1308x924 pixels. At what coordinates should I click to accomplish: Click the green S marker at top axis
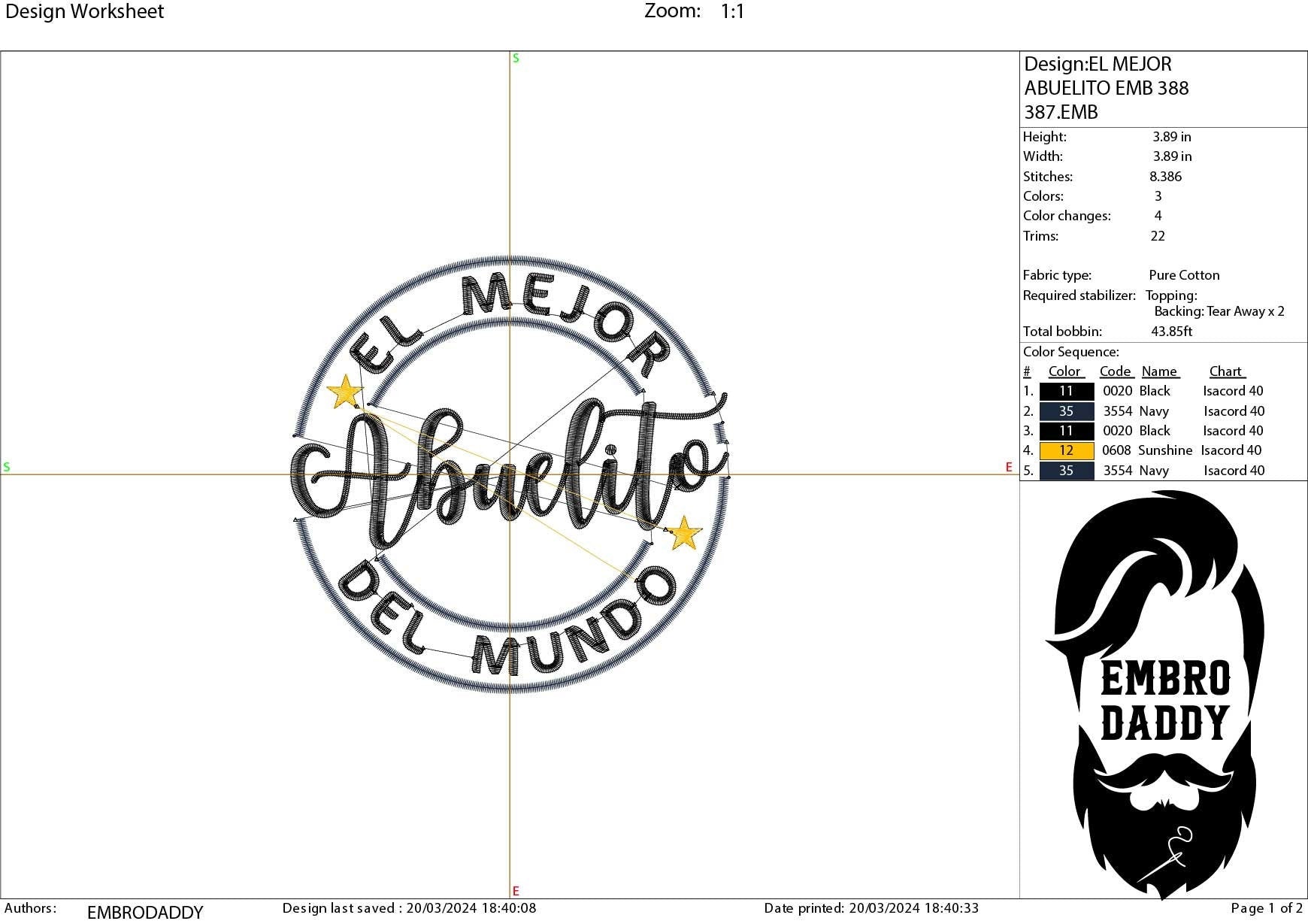515,57
